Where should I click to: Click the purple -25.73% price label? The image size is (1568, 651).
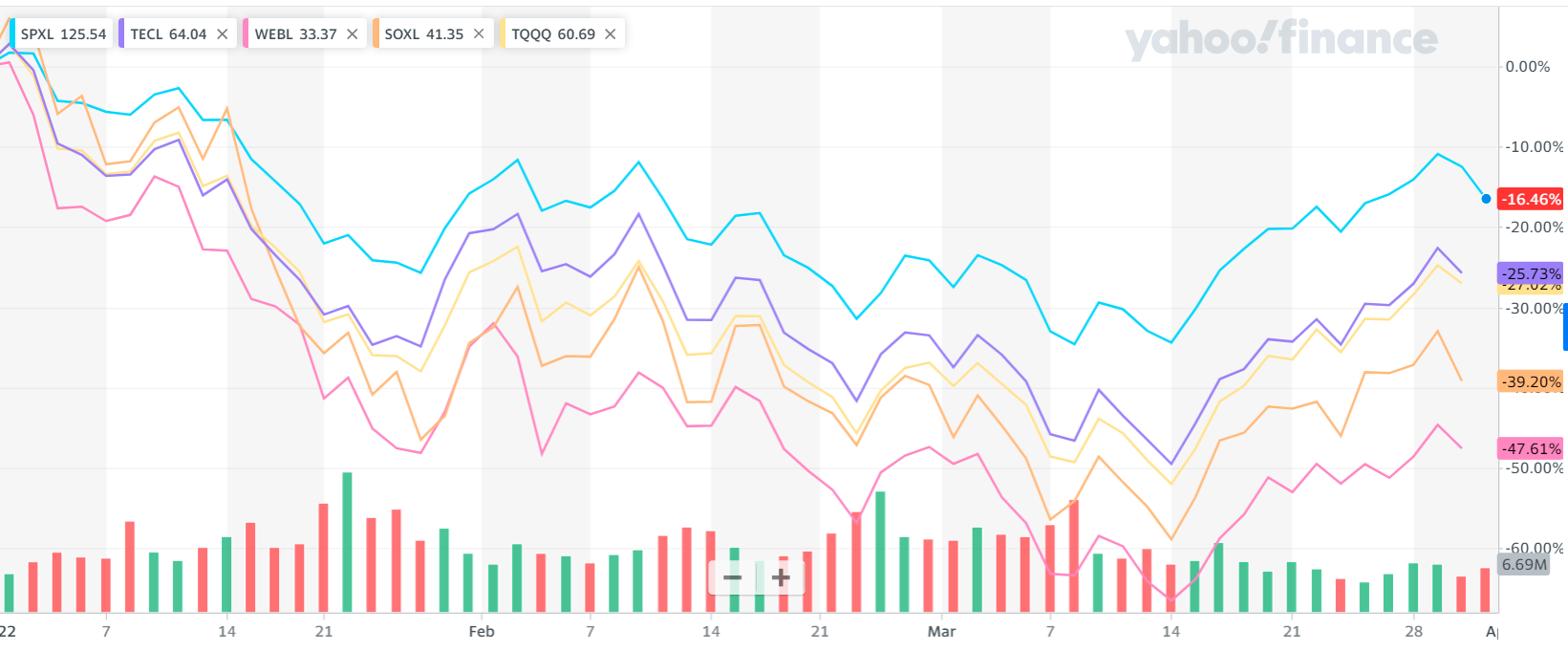pos(1531,273)
